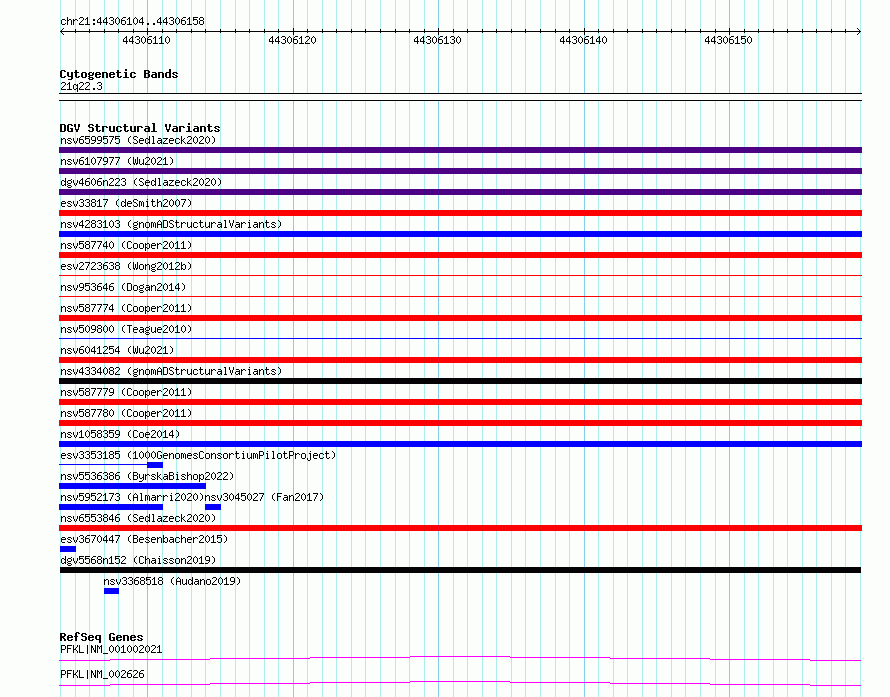Click the 21q22.3 cytogenetic band label
The image size is (890, 697).
(x=81, y=86)
